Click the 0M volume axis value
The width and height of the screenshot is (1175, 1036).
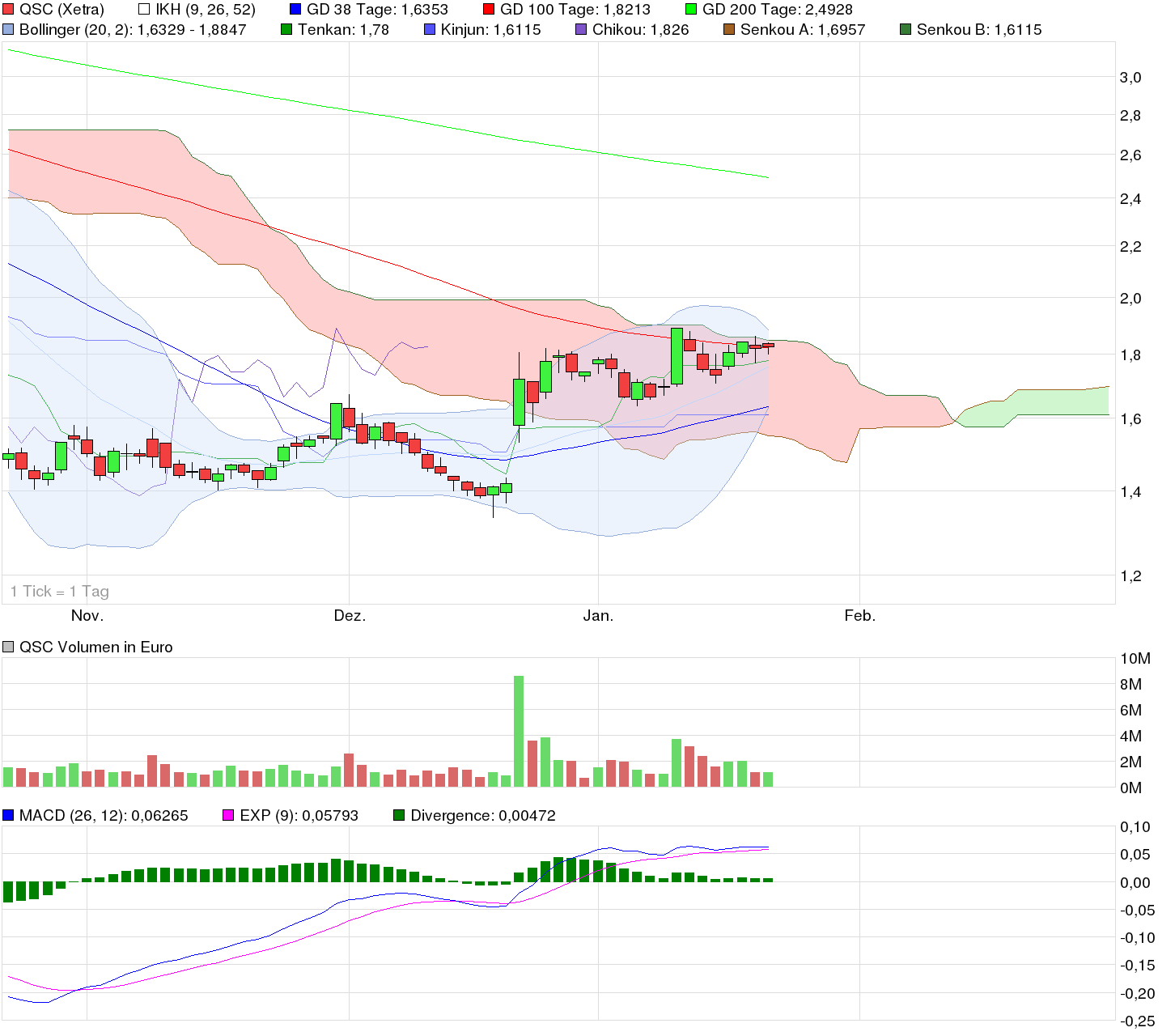click(1130, 788)
